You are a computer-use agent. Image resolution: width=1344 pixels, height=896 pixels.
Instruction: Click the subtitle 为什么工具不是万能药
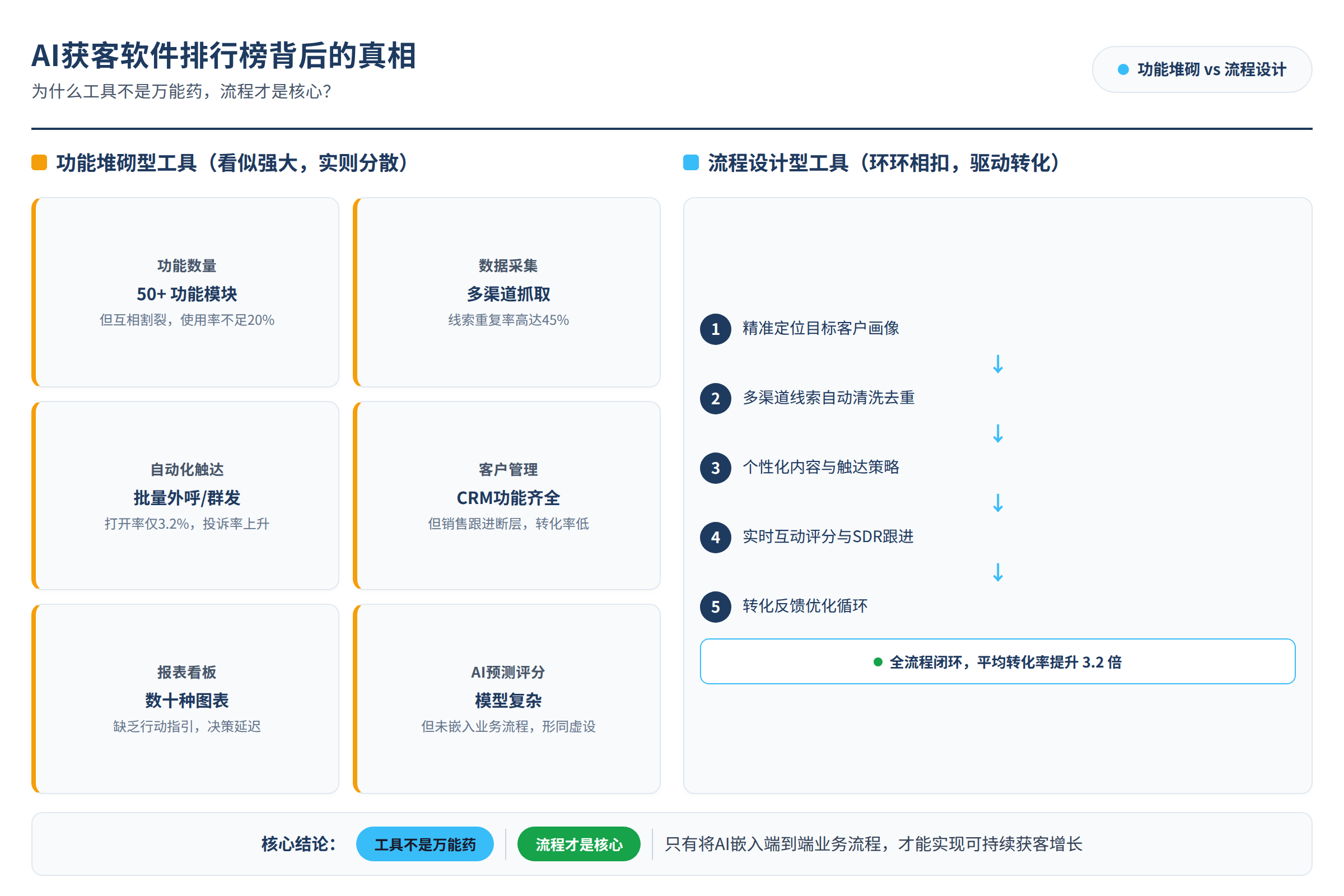[181, 91]
